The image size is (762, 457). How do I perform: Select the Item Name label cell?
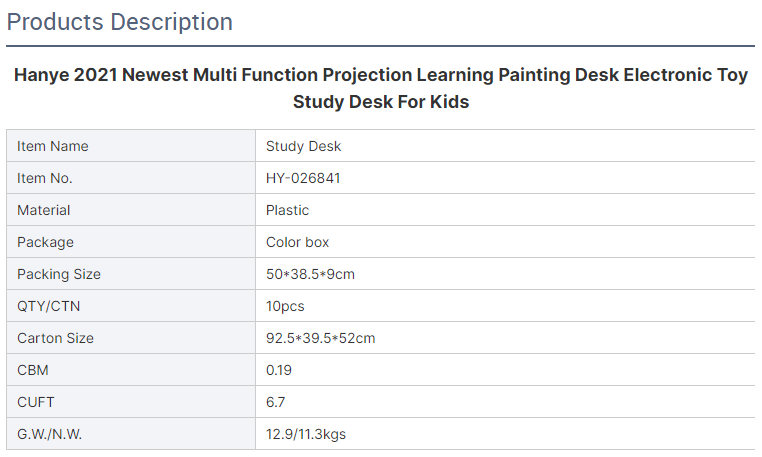pos(131,146)
